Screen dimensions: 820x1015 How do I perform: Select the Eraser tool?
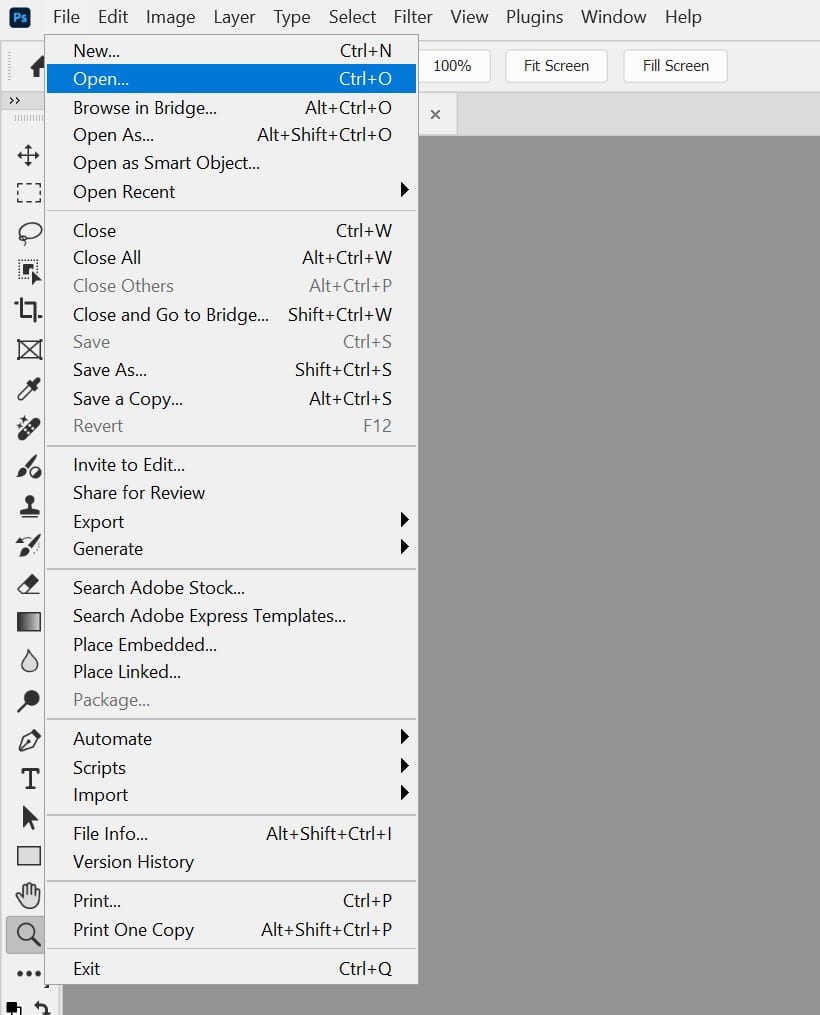[28, 584]
